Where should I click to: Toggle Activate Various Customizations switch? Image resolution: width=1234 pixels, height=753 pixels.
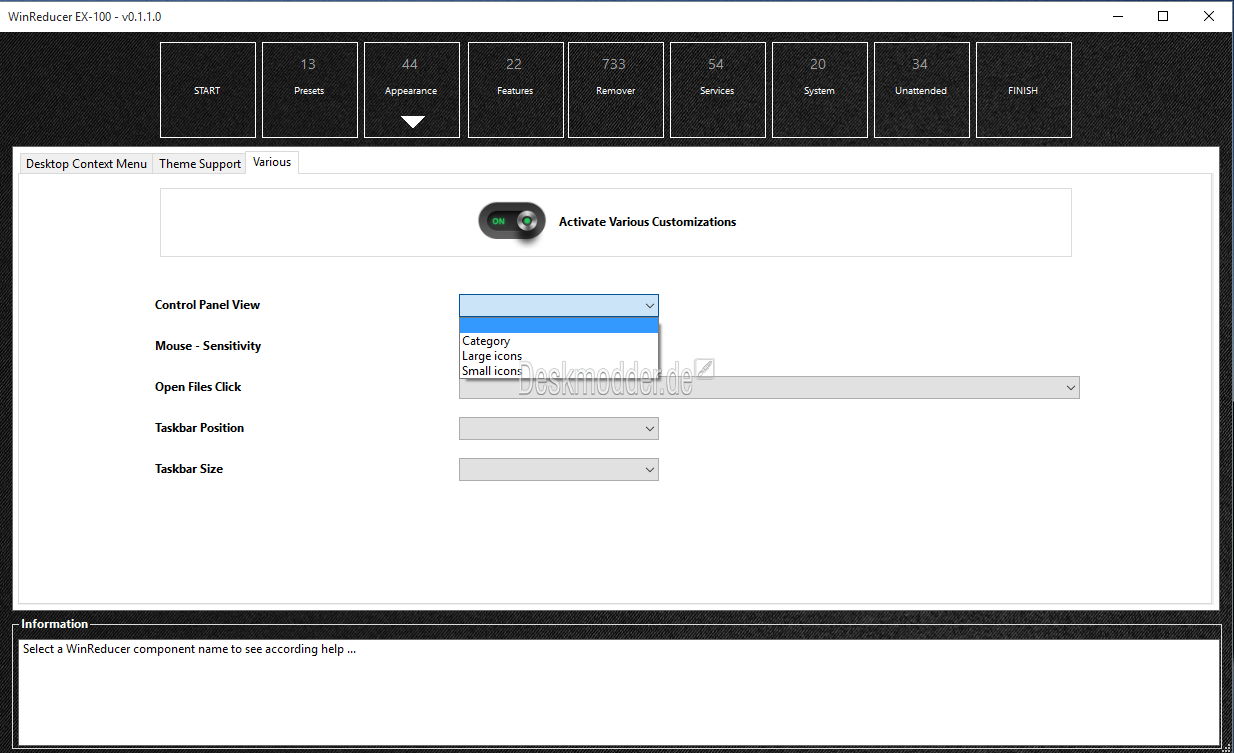pyautogui.click(x=512, y=221)
